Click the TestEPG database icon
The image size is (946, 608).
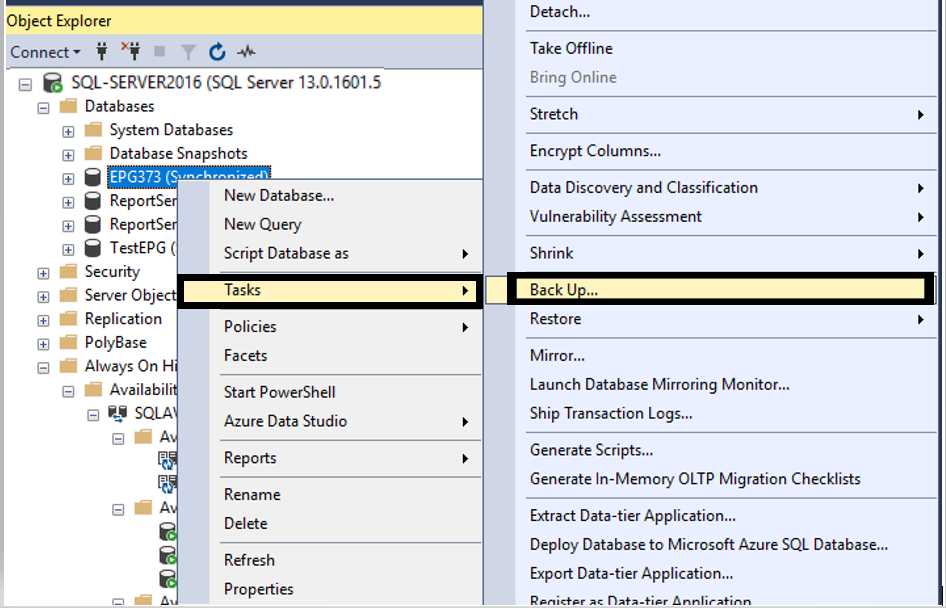93,248
